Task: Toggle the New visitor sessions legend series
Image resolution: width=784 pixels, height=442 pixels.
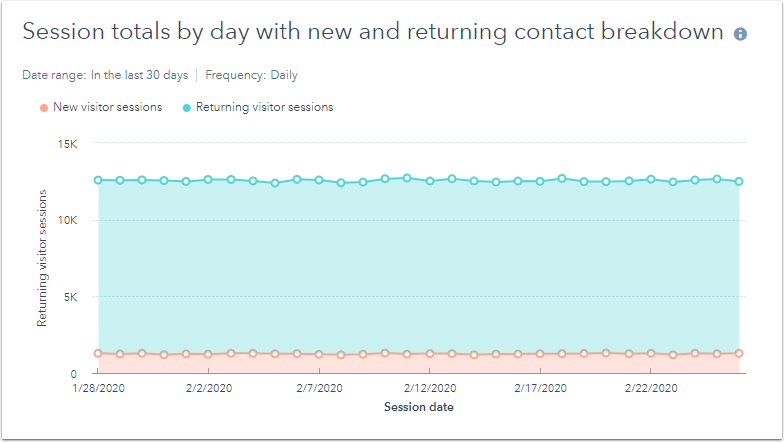Action: (107, 108)
